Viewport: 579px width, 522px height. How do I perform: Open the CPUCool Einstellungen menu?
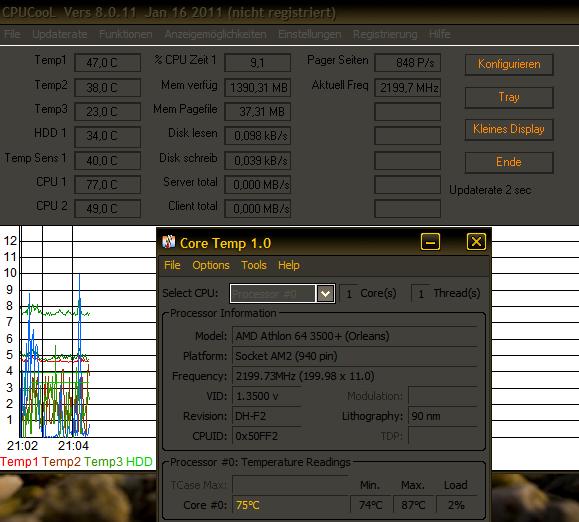(309, 34)
